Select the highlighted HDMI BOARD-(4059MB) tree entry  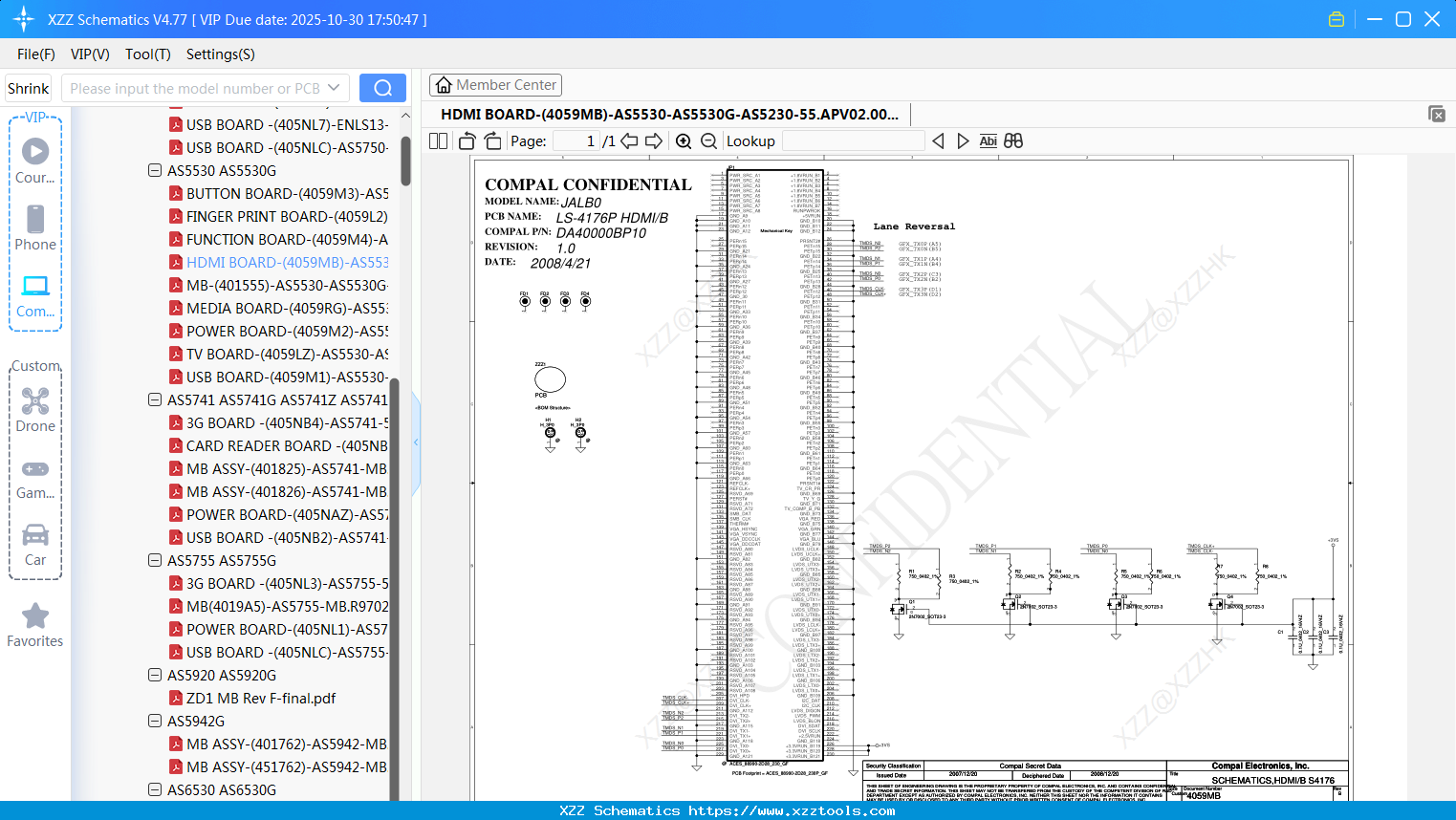287,262
